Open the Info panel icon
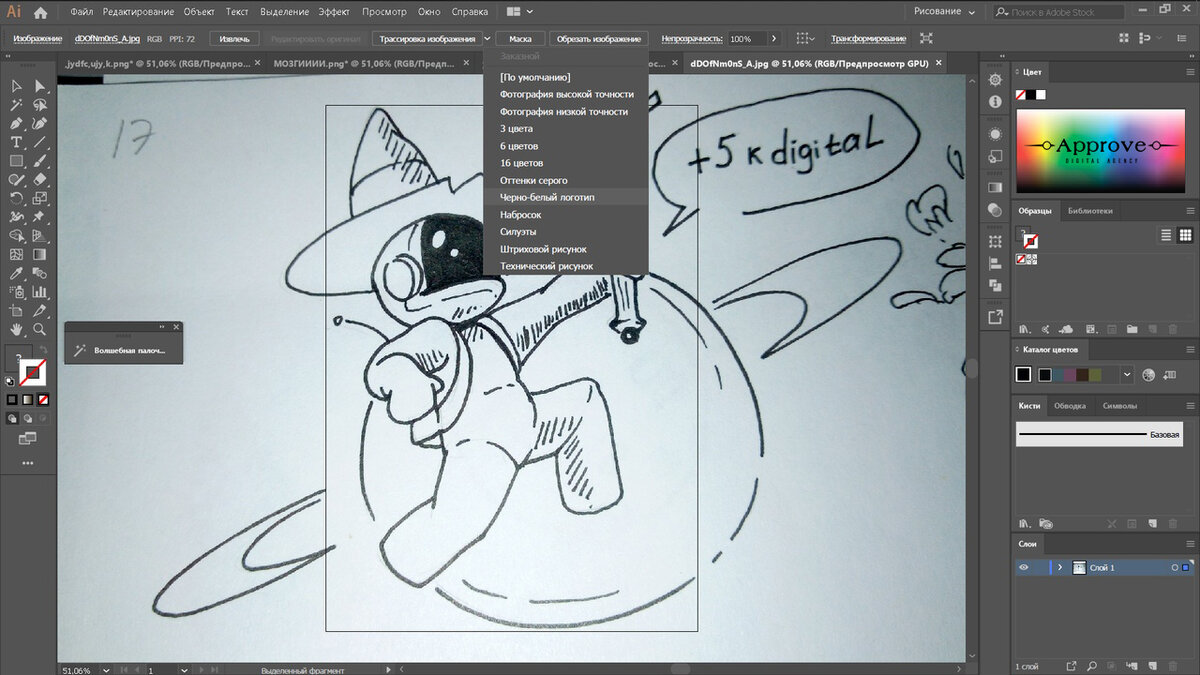This screenshot has height=675, width=1200. (x=995, y=102)
